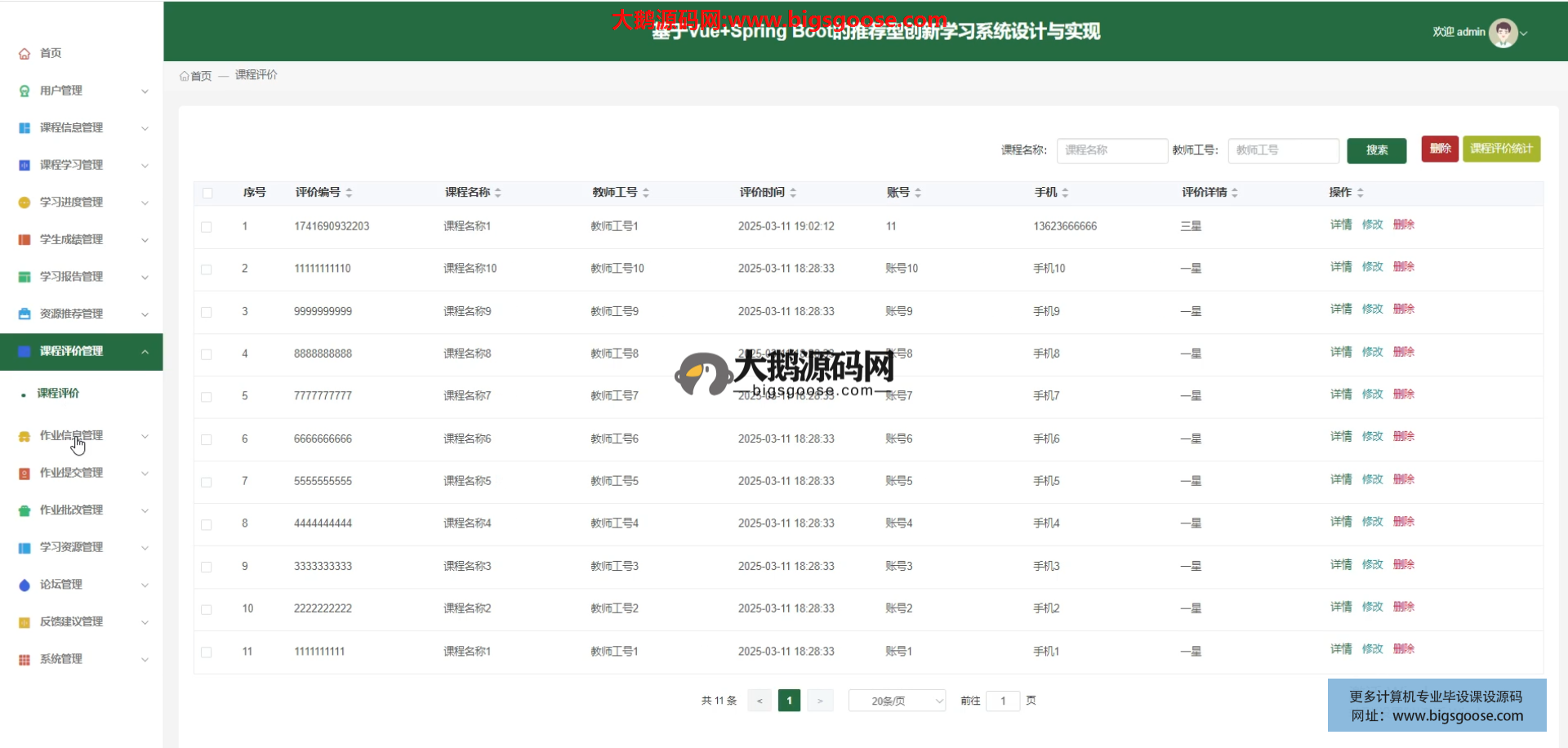The image size is (1568, 748).
Task: Click the green 搜索 button
Action: tap(1376, 150)
